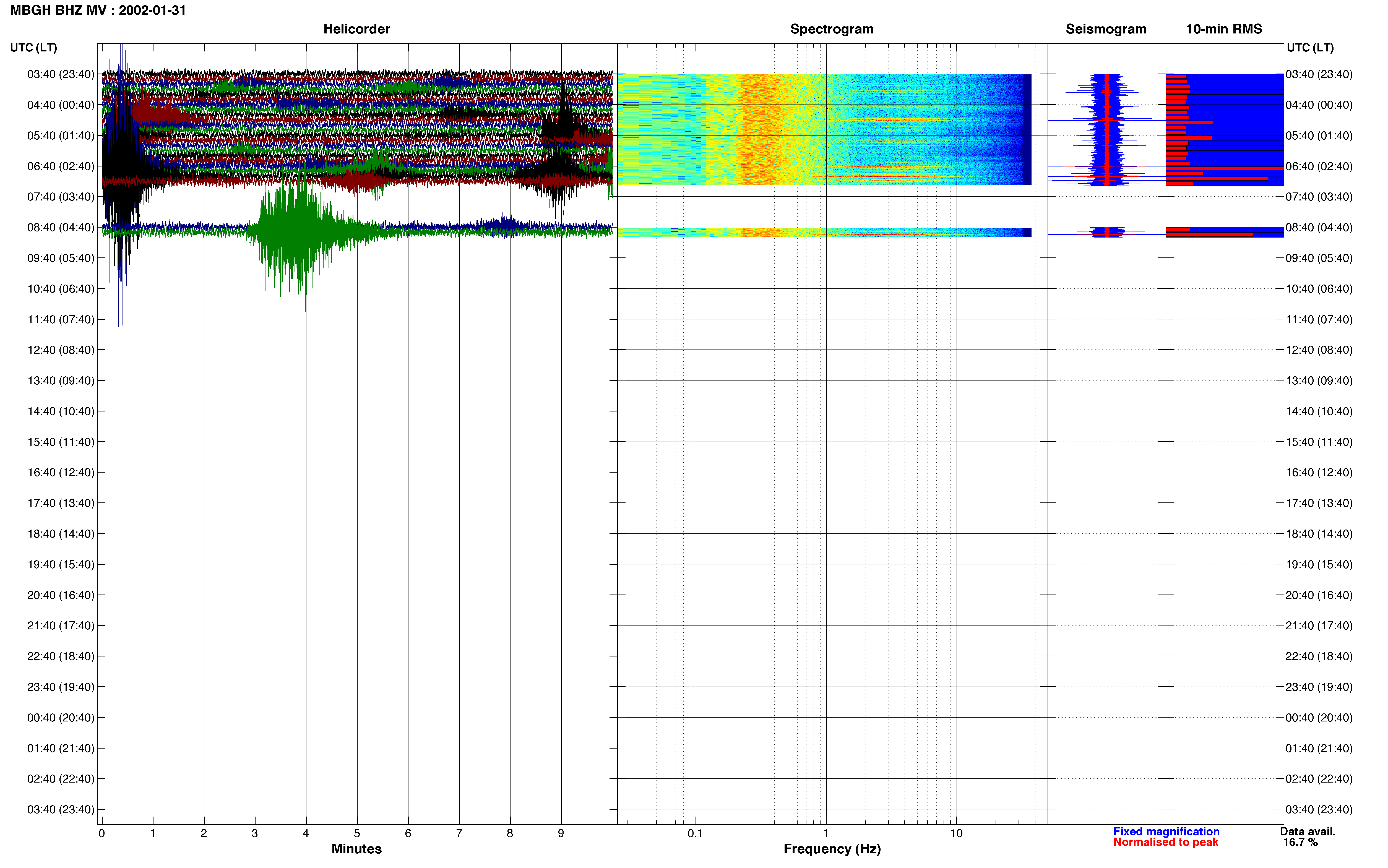1388x868 pixels.
Task: Click frequency tick label '0.1'
Action: [x=695, y=833]
